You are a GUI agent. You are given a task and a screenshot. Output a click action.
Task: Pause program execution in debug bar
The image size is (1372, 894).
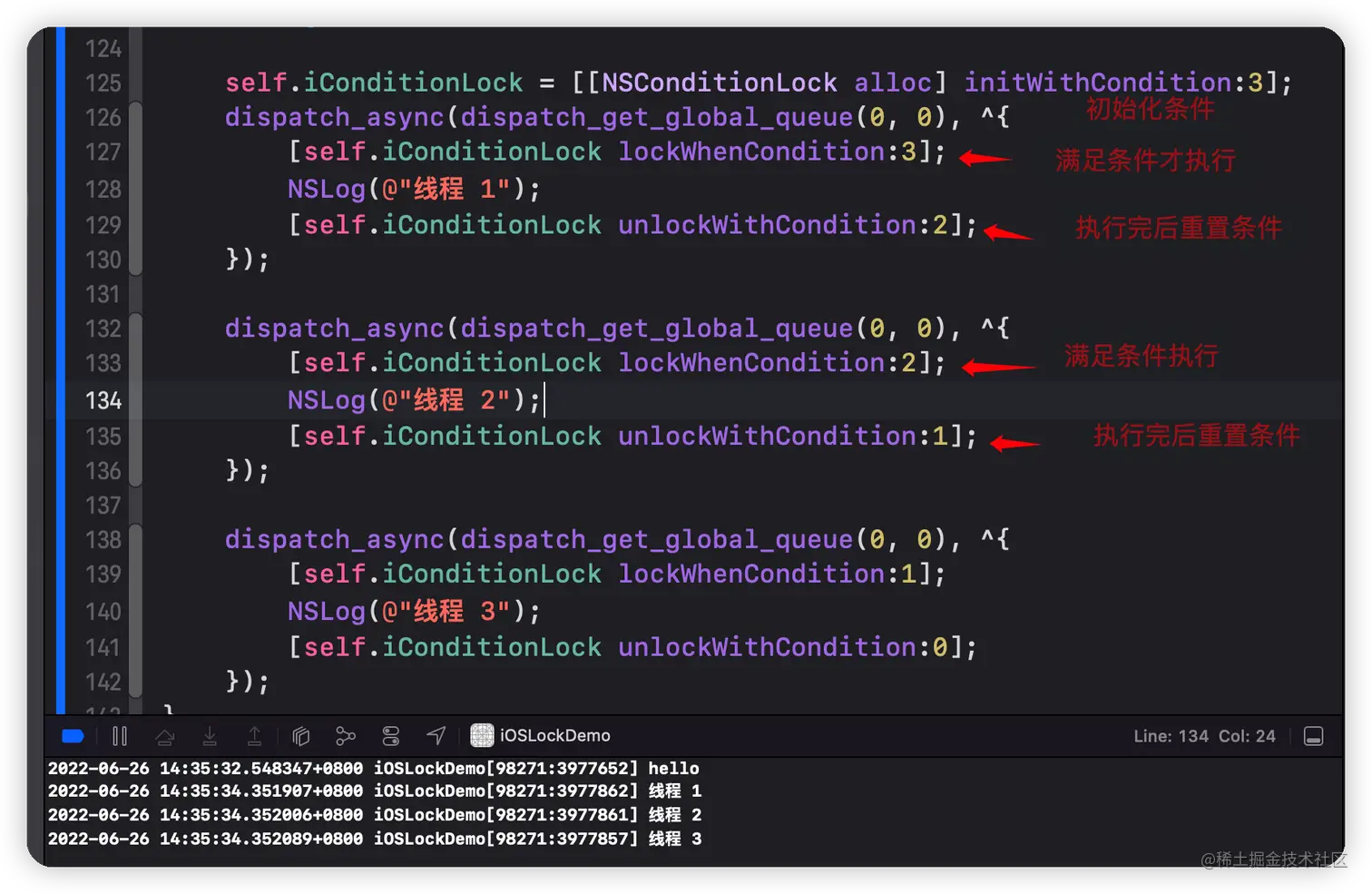[120, 736]
